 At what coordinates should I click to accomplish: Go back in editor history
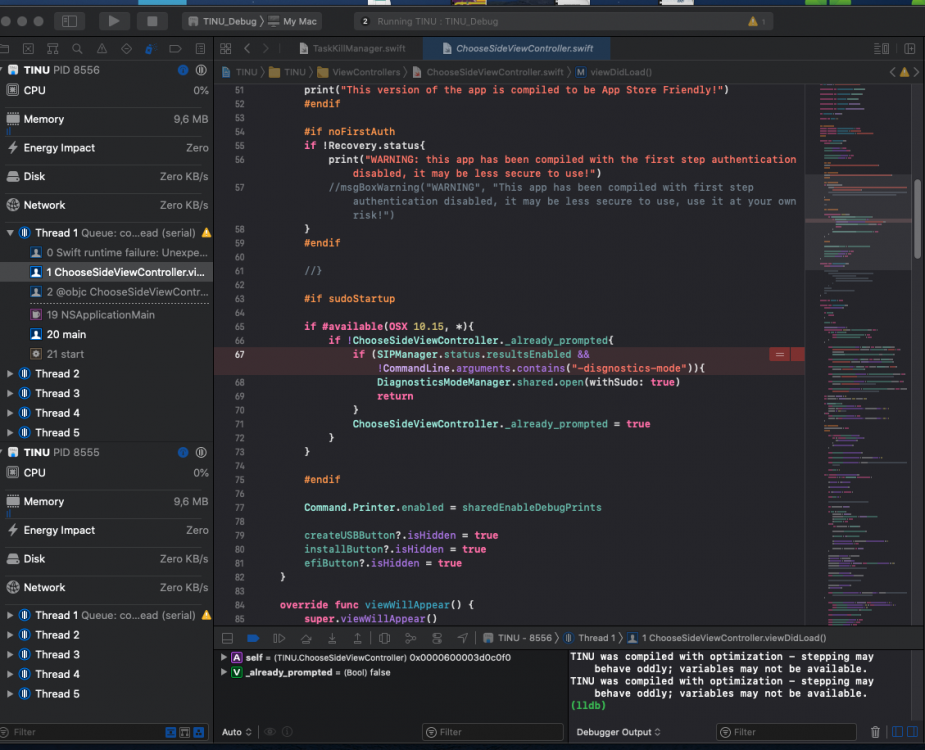pos(247,48)
